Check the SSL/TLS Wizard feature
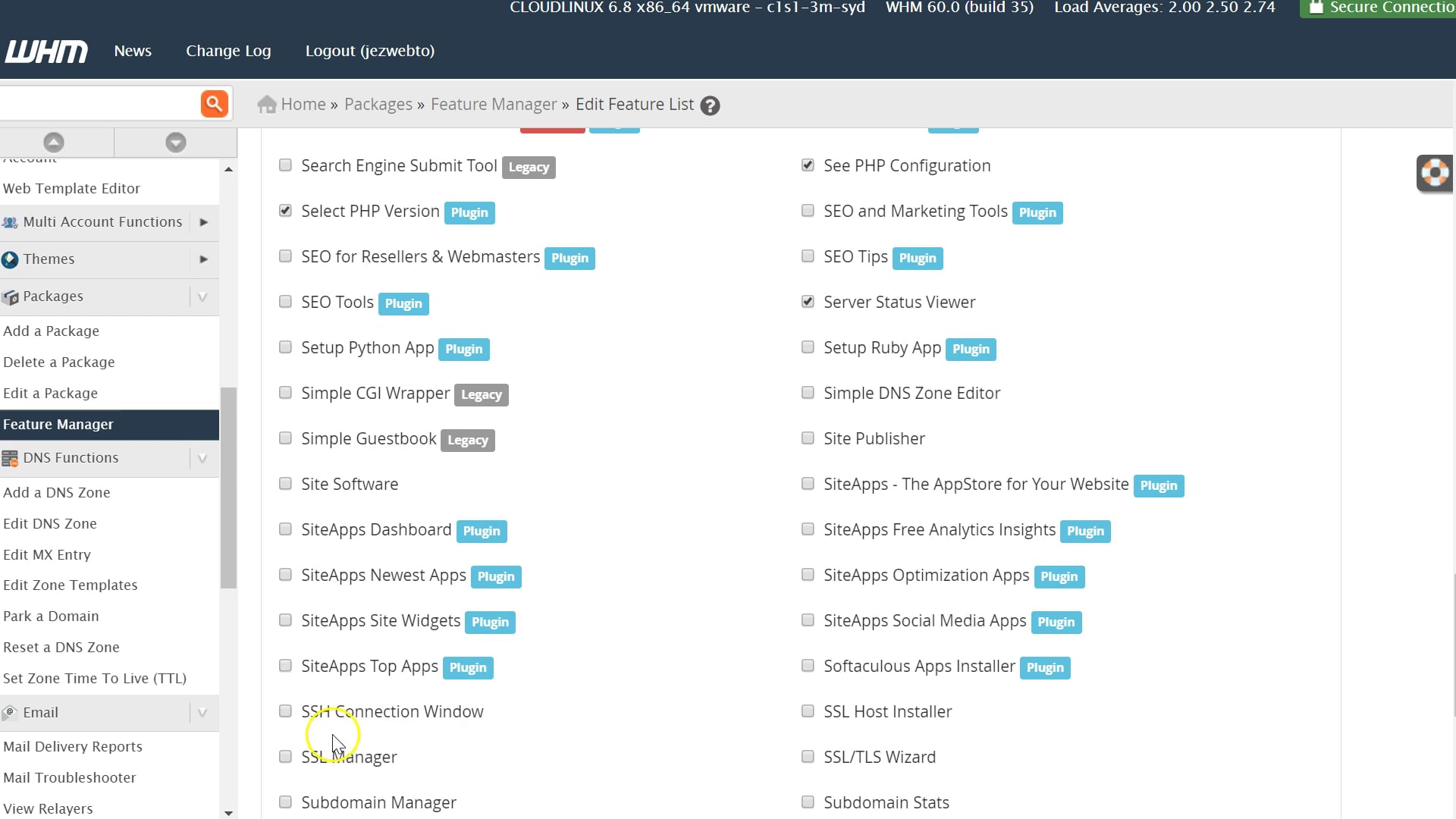The image size is (1456, 819). coord(807,756)
